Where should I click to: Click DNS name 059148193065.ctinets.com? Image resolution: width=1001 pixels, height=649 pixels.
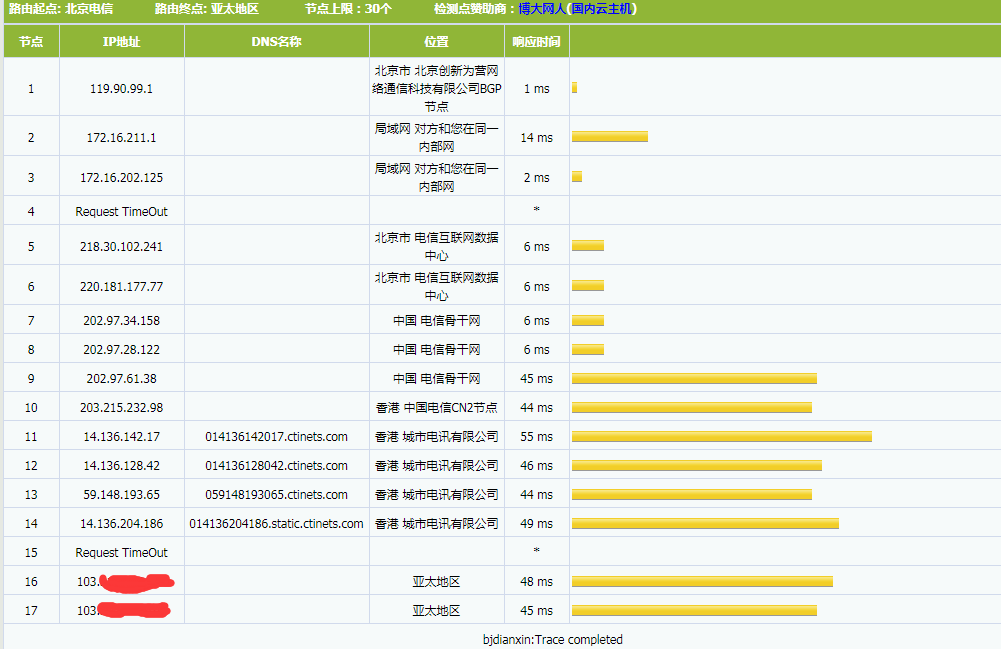[x=276, y=495]
